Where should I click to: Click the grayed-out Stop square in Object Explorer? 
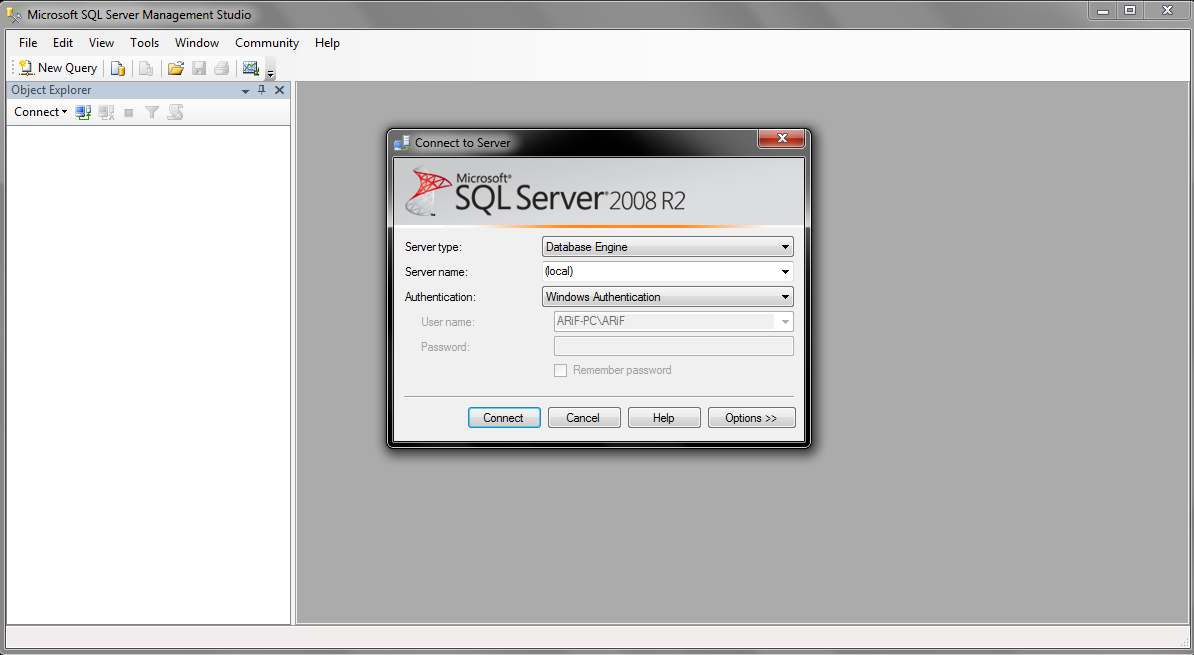point(129,113)
